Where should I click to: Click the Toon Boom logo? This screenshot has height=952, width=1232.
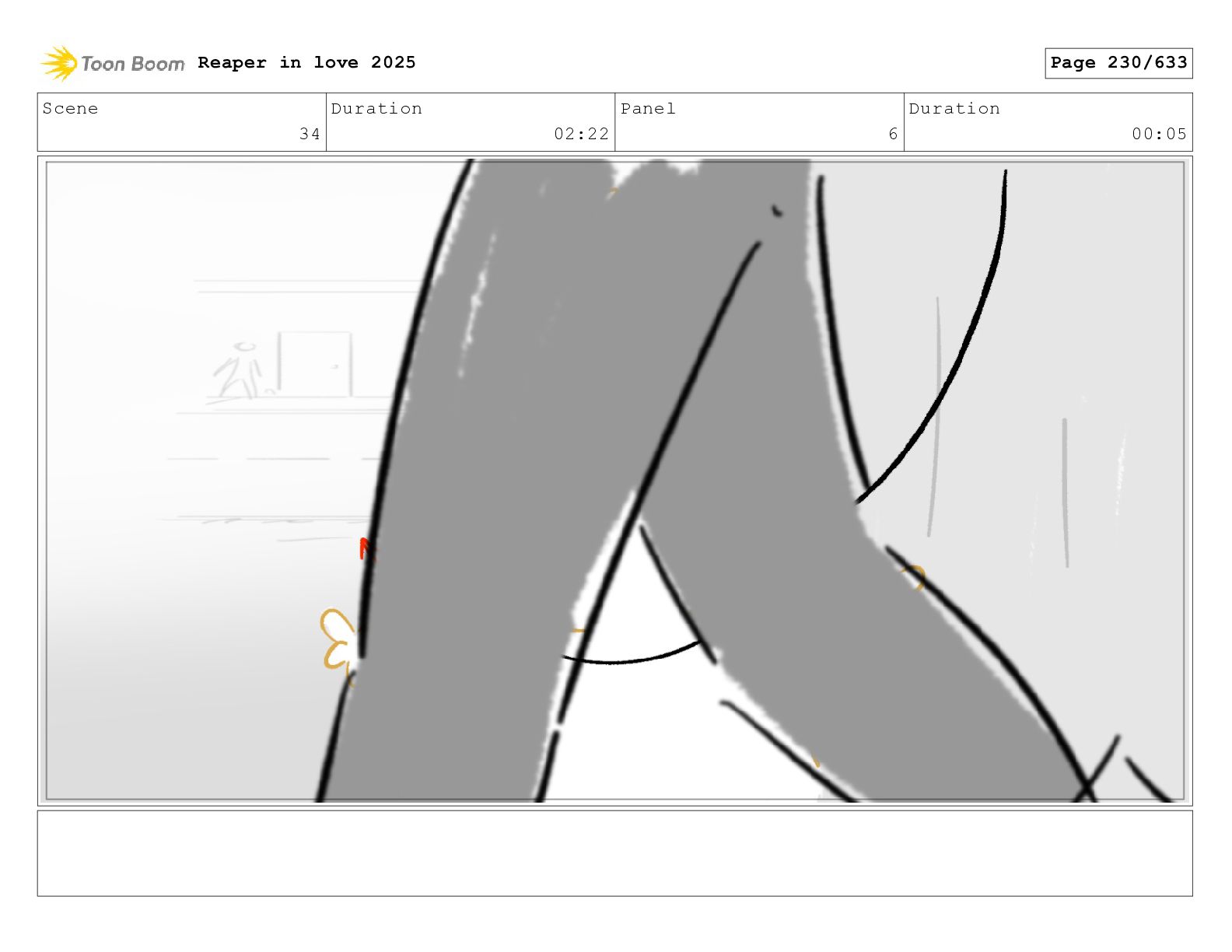pos(113,63)
